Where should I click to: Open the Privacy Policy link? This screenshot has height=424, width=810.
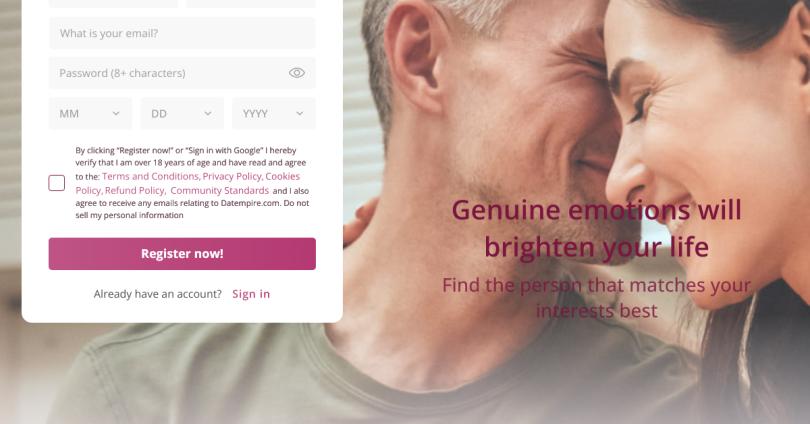(232, 176)
